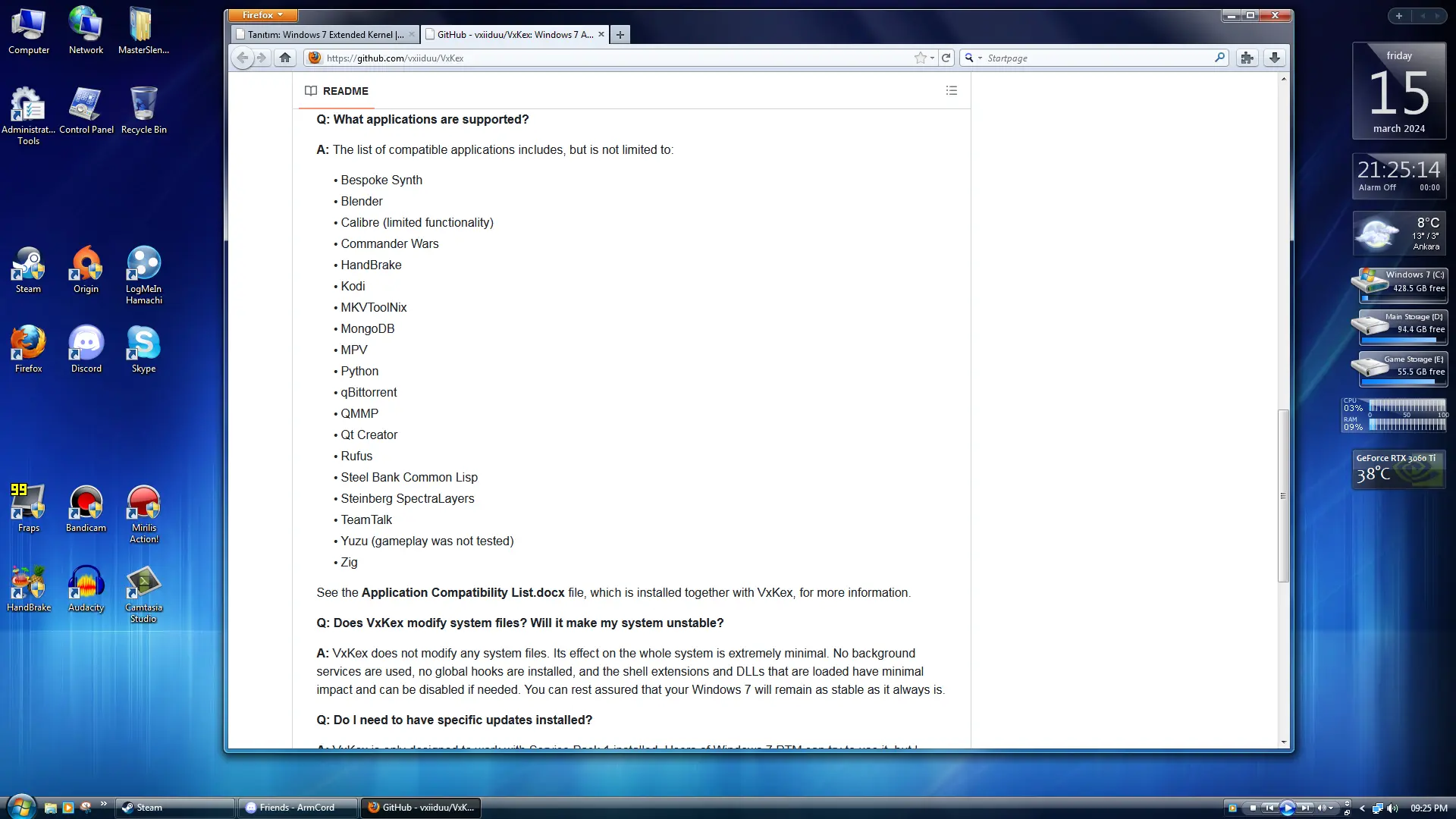
Task: Select the Bandicam desktop icon
Action: 86,508
